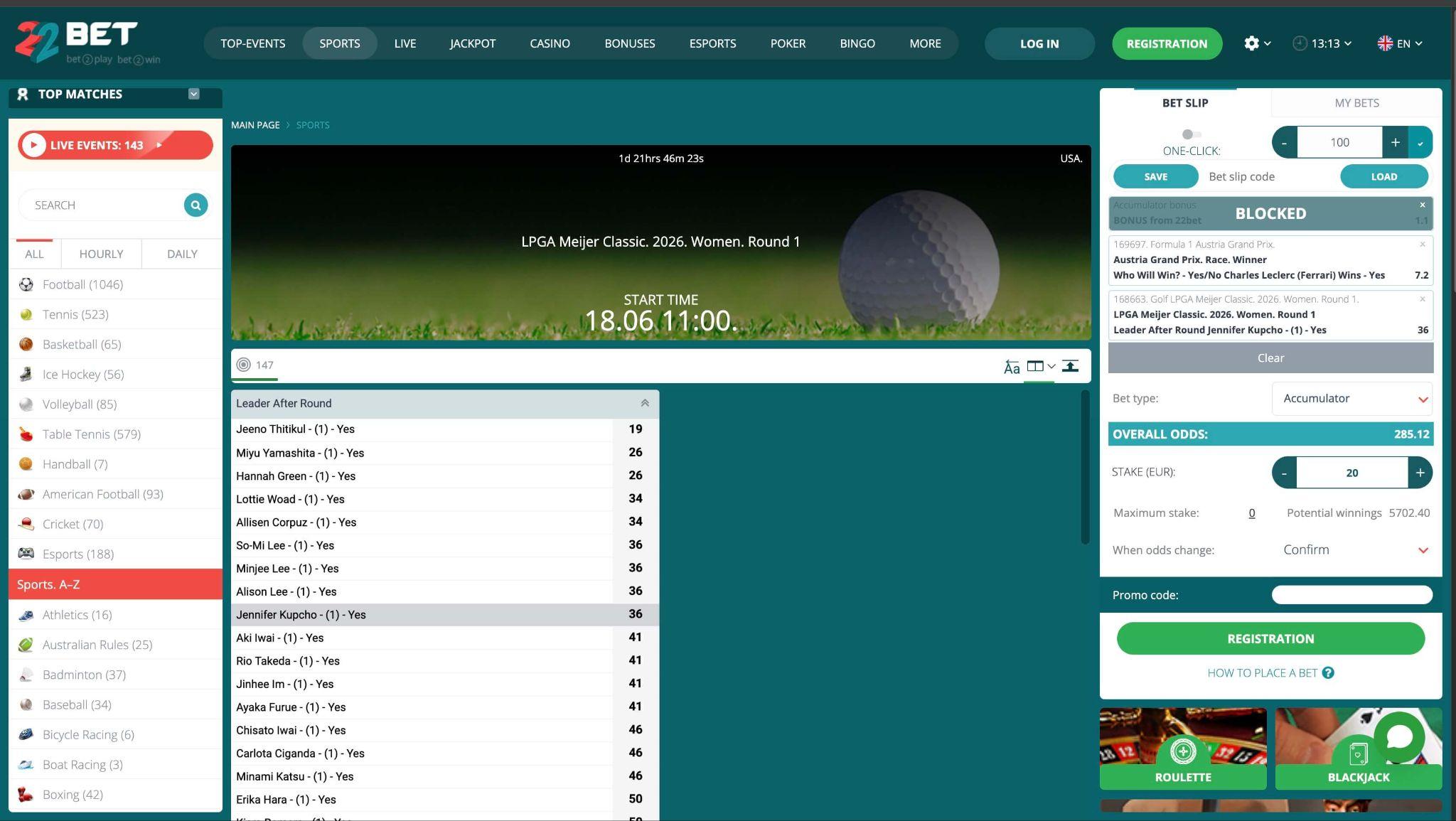The width and height of the screenshot is (1456, 821).
Task: Select the Badminton shuttlecock icon
Action: (26, 675)
